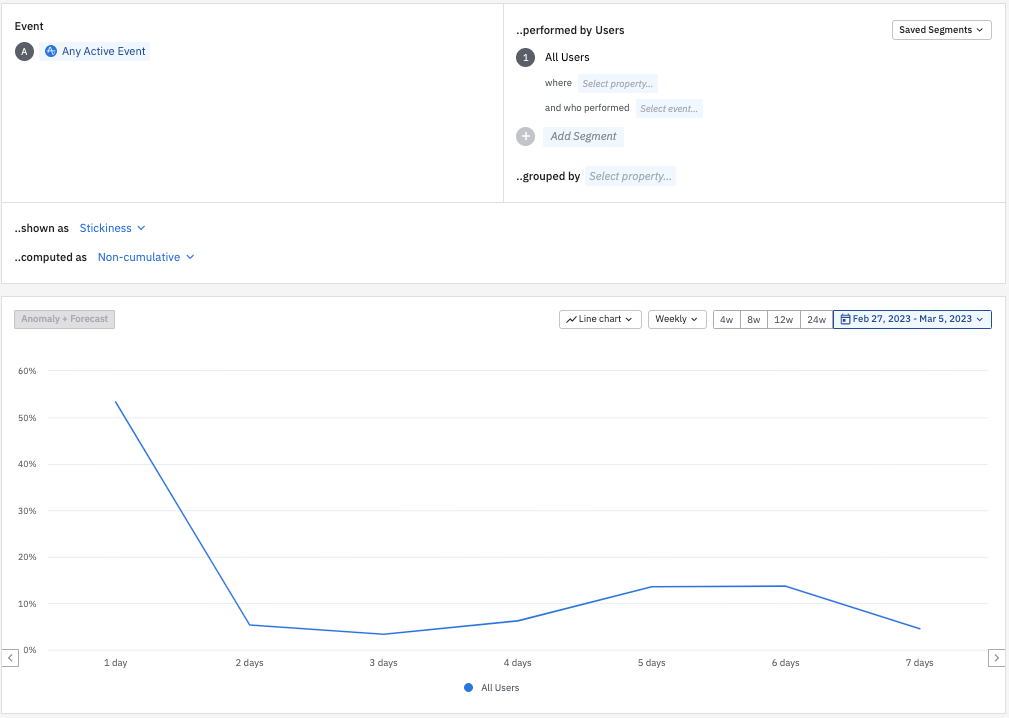Image resolution: width=1009 pixels, height=718 pixels.
Task: Select the 12w time range
Action: pyautogui.click(x=784, y=320)
